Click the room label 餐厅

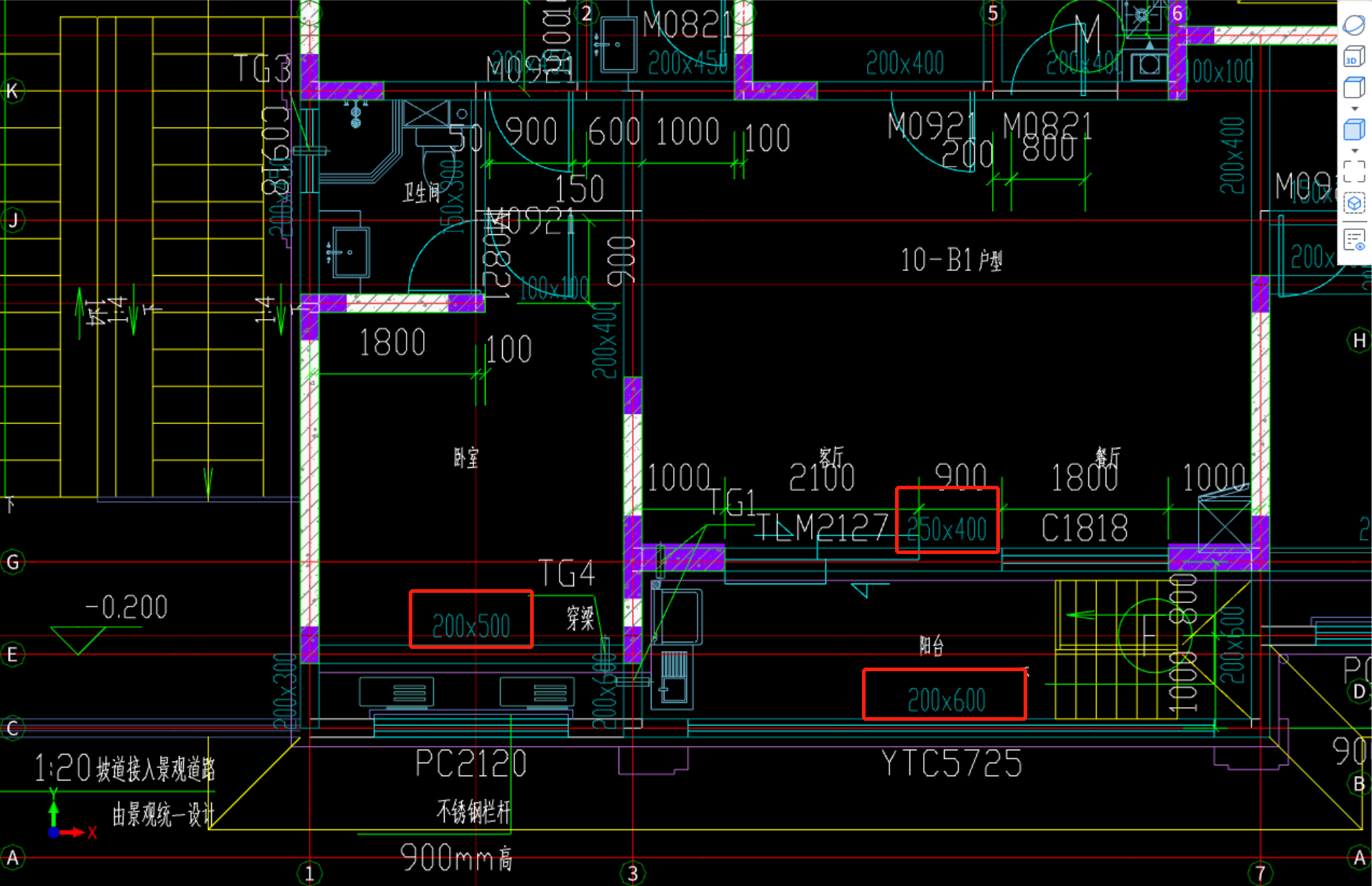(1108, 456)
